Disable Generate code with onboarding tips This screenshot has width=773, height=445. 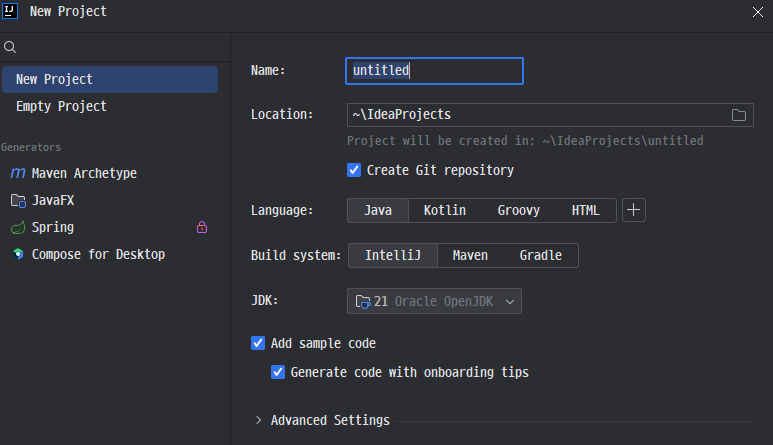pyautogui.click(x=278, y=372)
